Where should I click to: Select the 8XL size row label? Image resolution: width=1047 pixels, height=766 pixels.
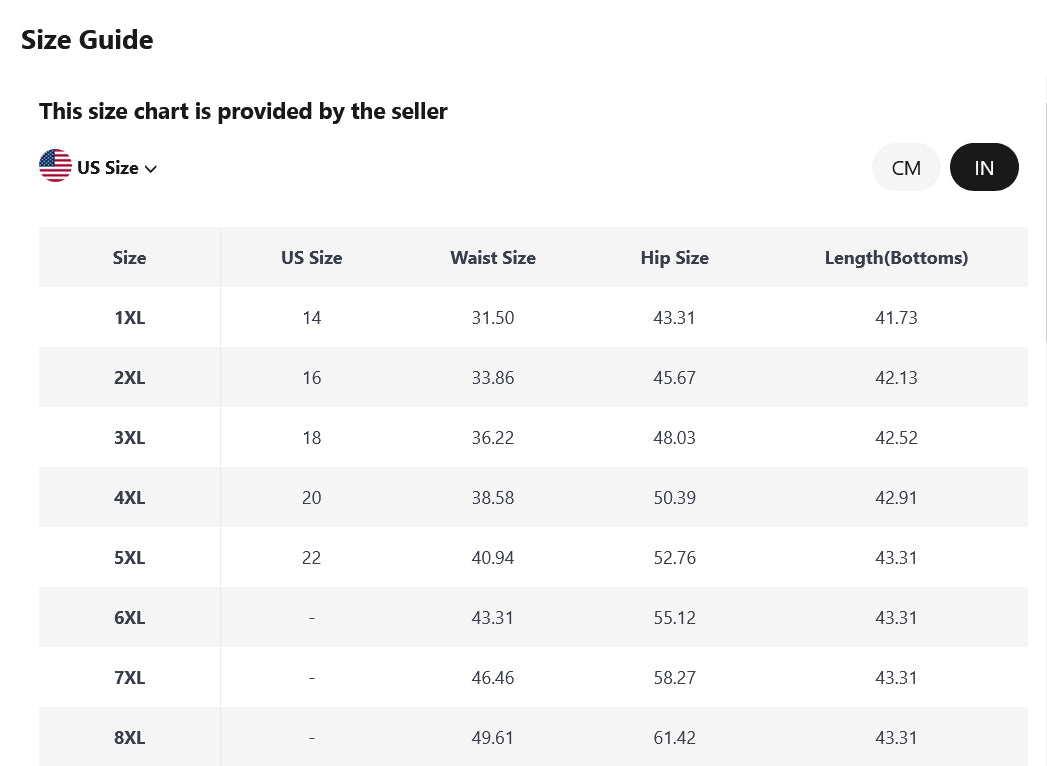(x=130, y=738)
